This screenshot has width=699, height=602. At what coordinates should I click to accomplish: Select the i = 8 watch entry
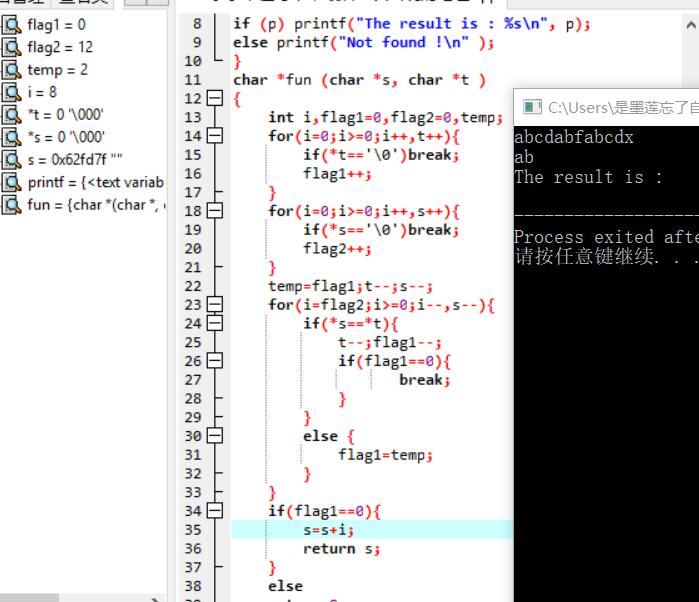(42, 92)
